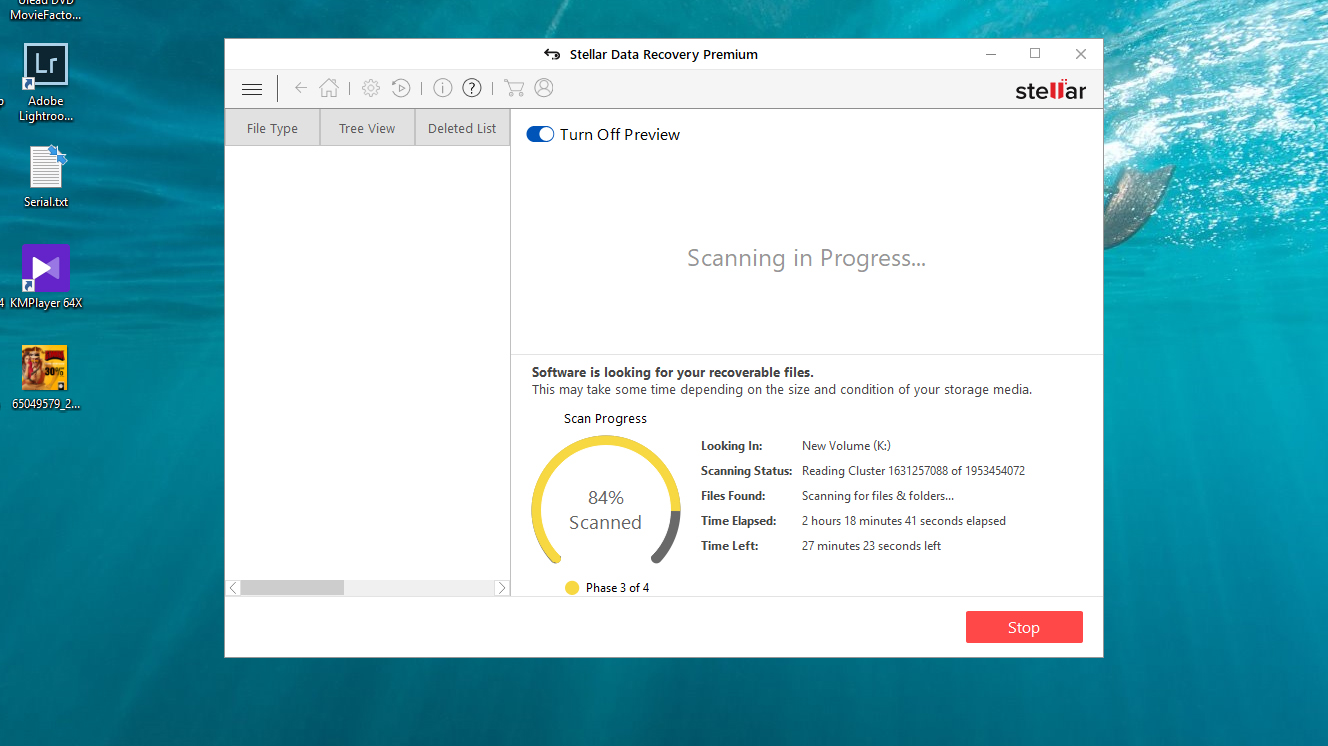The height and width of the screenshot is (746, 1328).
Task: Click the 'Scan Progress' heading
Action: pos(605,419)
